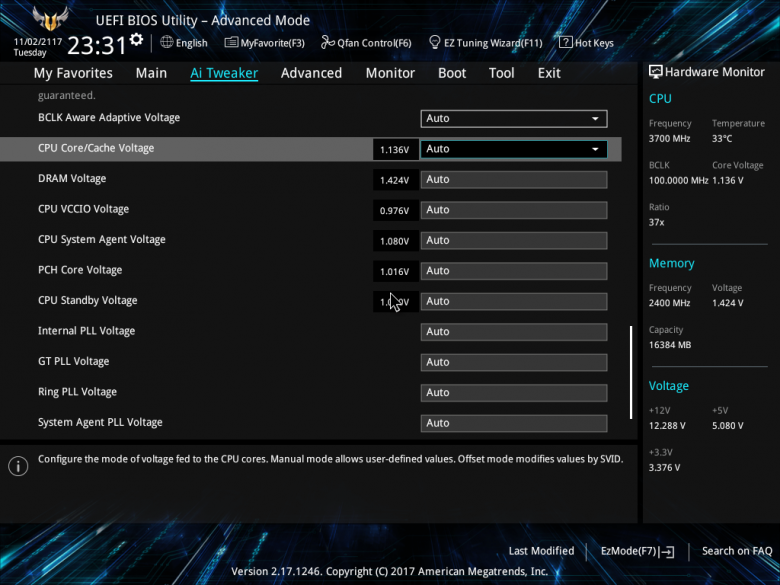
Task: Select the CPU VCCIO Voltage input field
Action: click(x=514, y=210)
